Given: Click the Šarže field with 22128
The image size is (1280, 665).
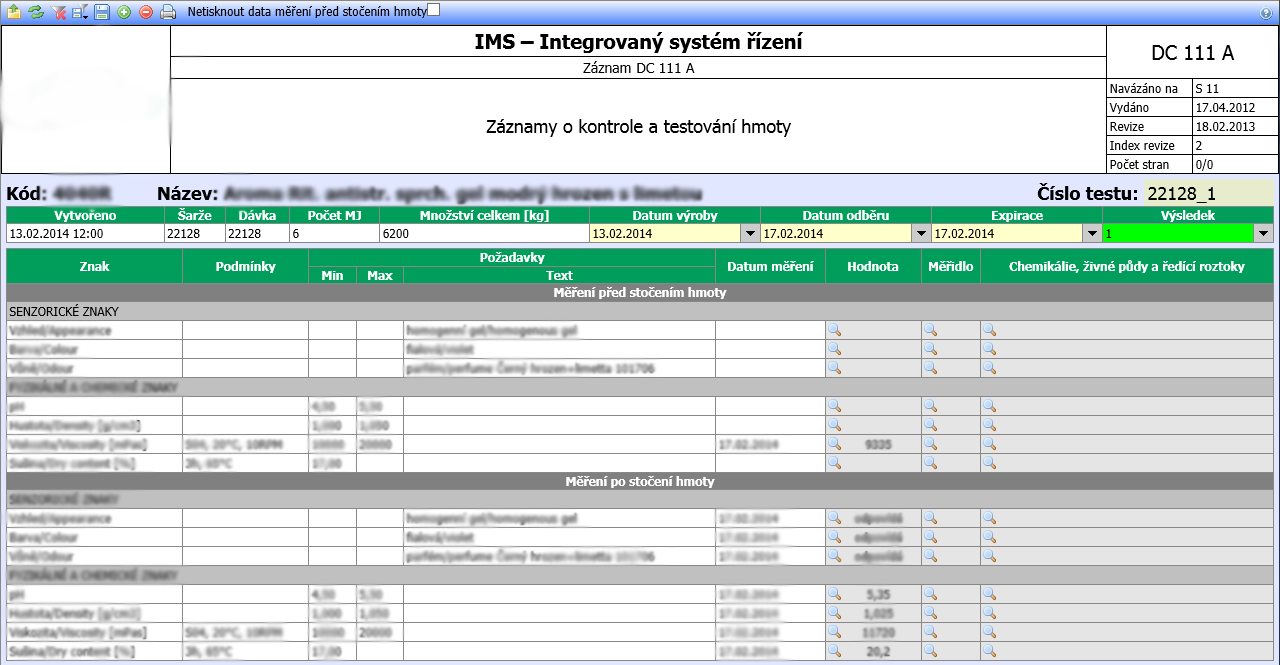Looking at the screenshot, I should tap(194, 233).
